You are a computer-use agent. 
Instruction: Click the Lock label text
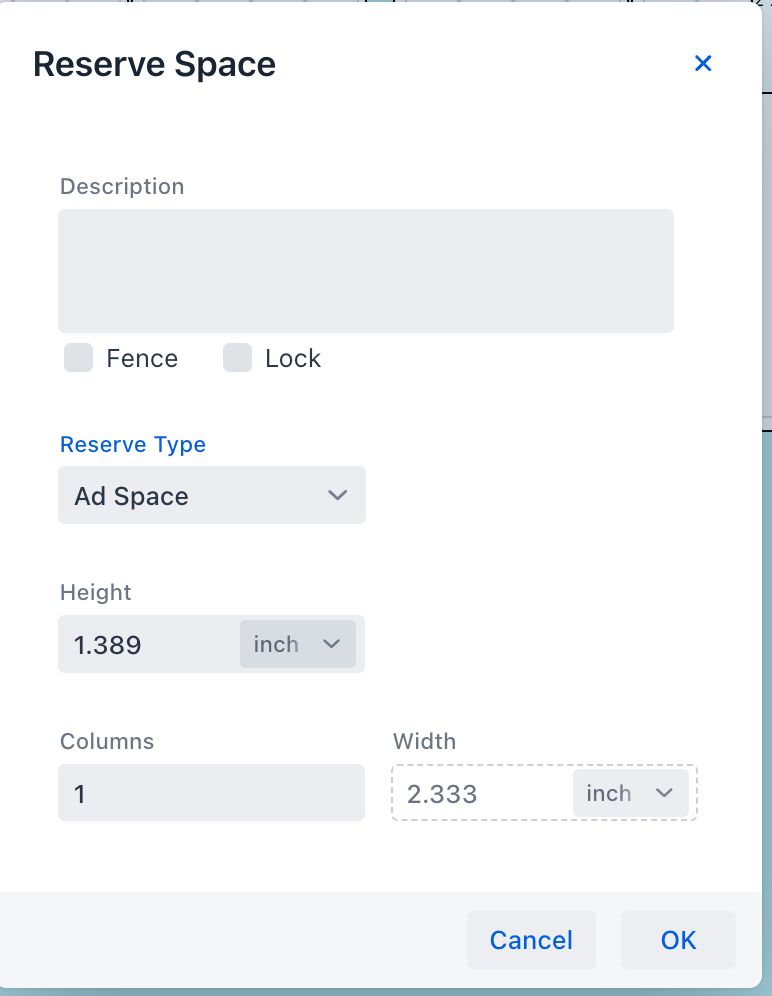(293, 359)
